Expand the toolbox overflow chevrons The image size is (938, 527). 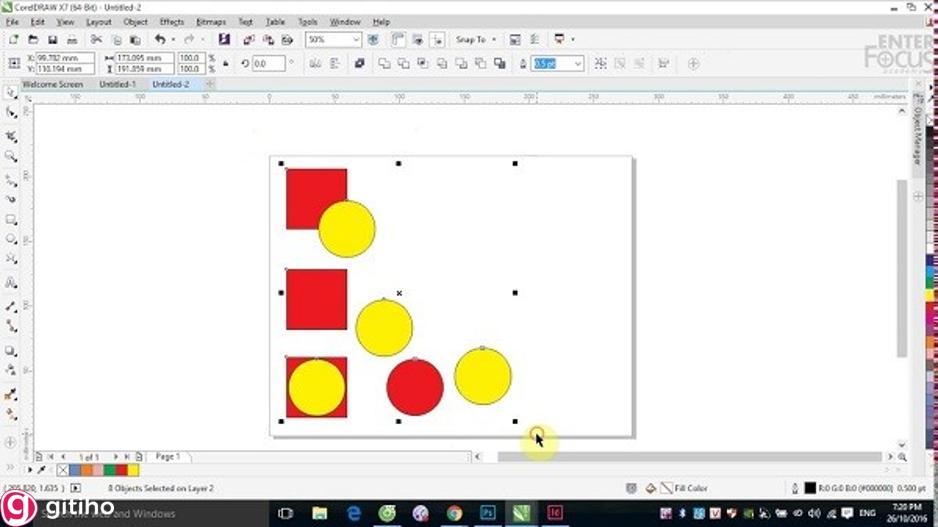point(10,467)
